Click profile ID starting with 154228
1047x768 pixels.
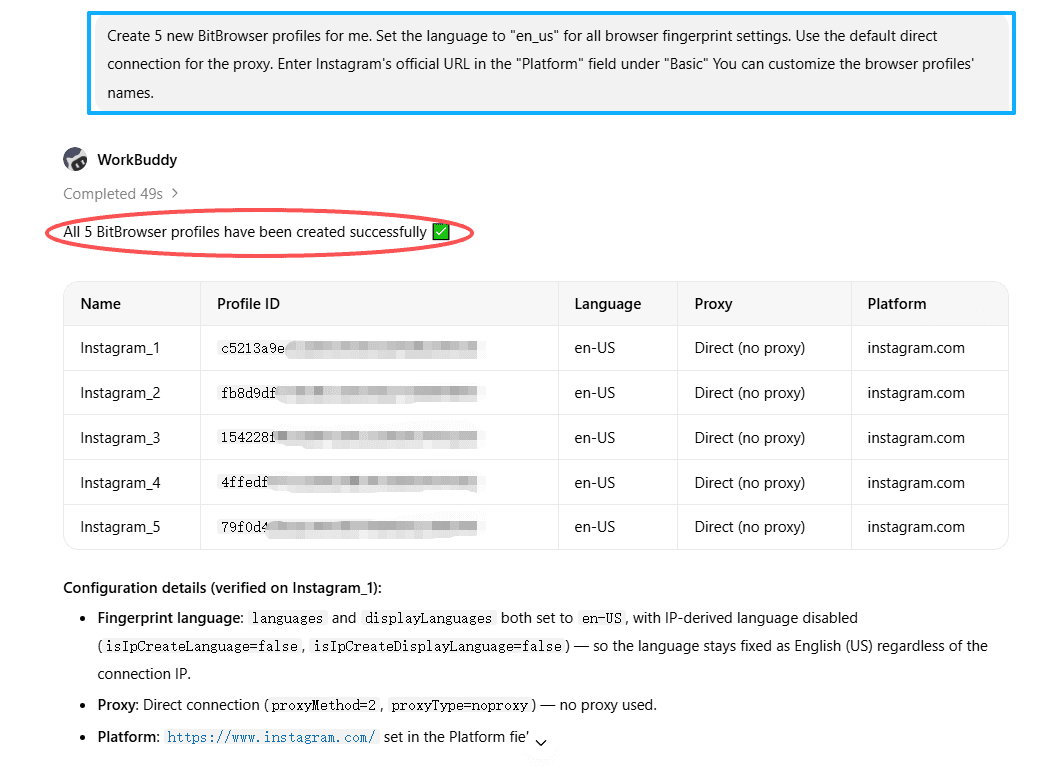349,437
